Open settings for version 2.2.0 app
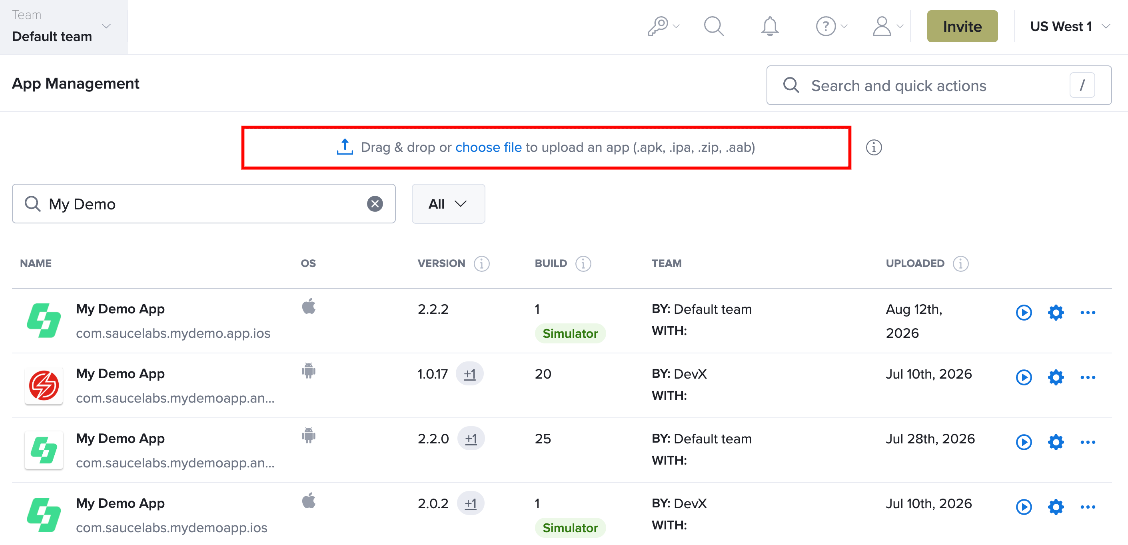 click(1055, 442)
